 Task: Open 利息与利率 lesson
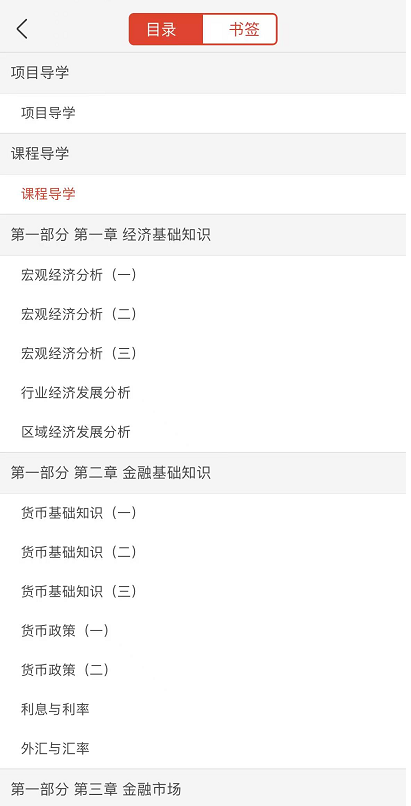(206, 710)
